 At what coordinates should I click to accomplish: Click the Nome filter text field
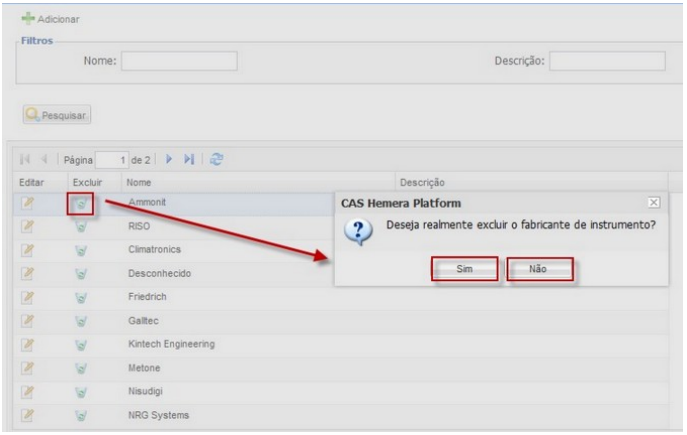point(179,62)
